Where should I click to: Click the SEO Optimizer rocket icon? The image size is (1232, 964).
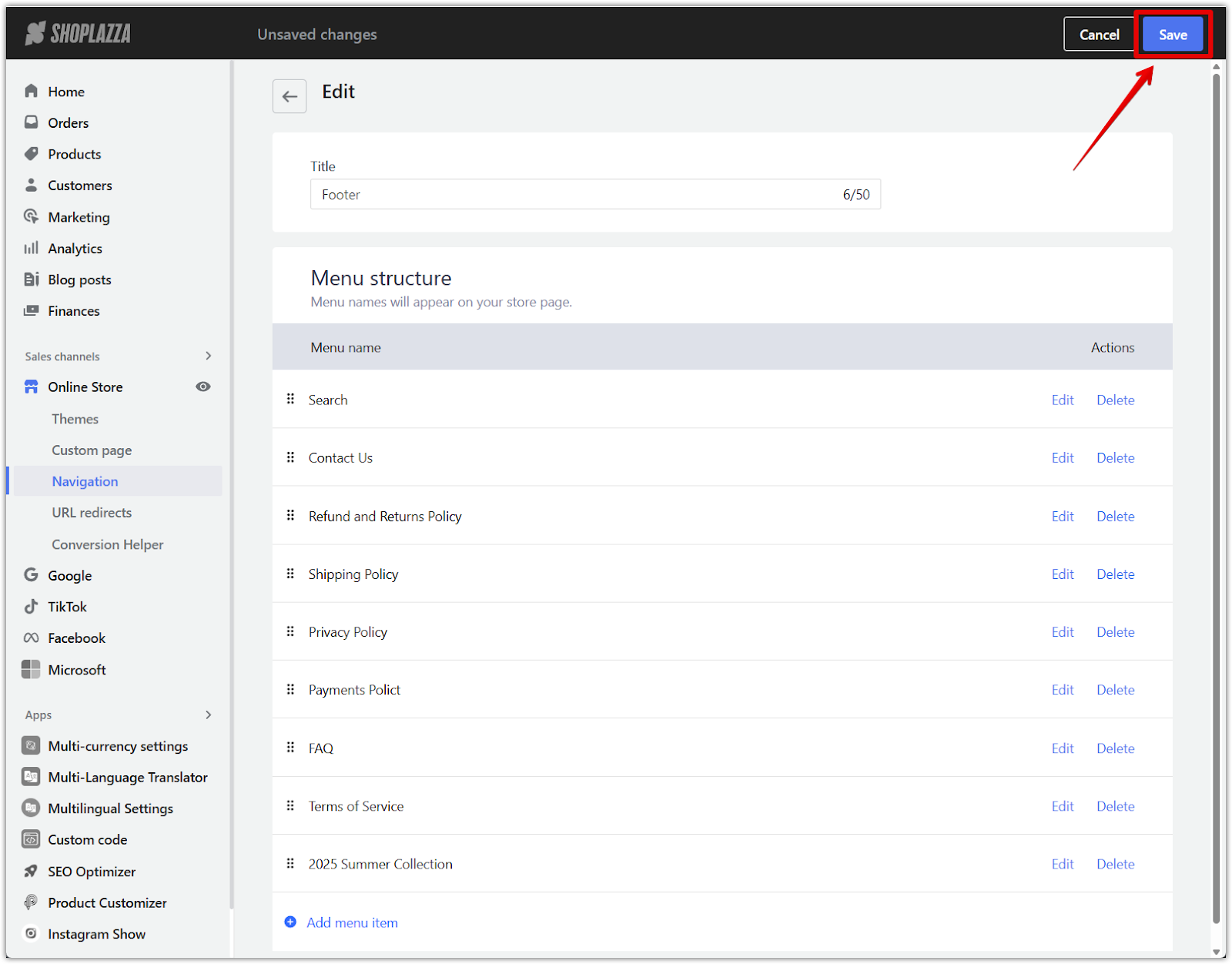click(x=31, y=871)
